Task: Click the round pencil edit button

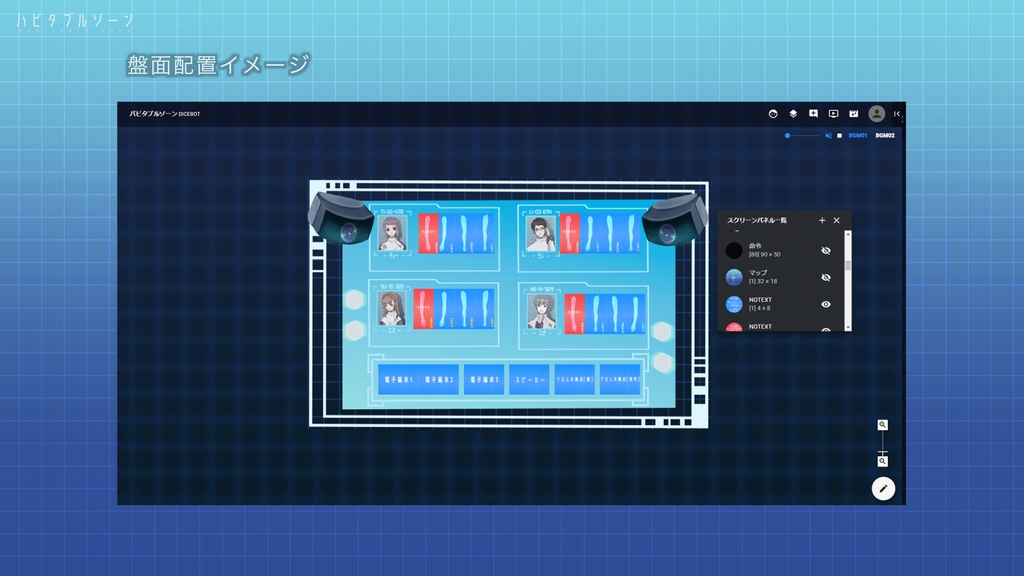Action: click(x=883, y=488)
